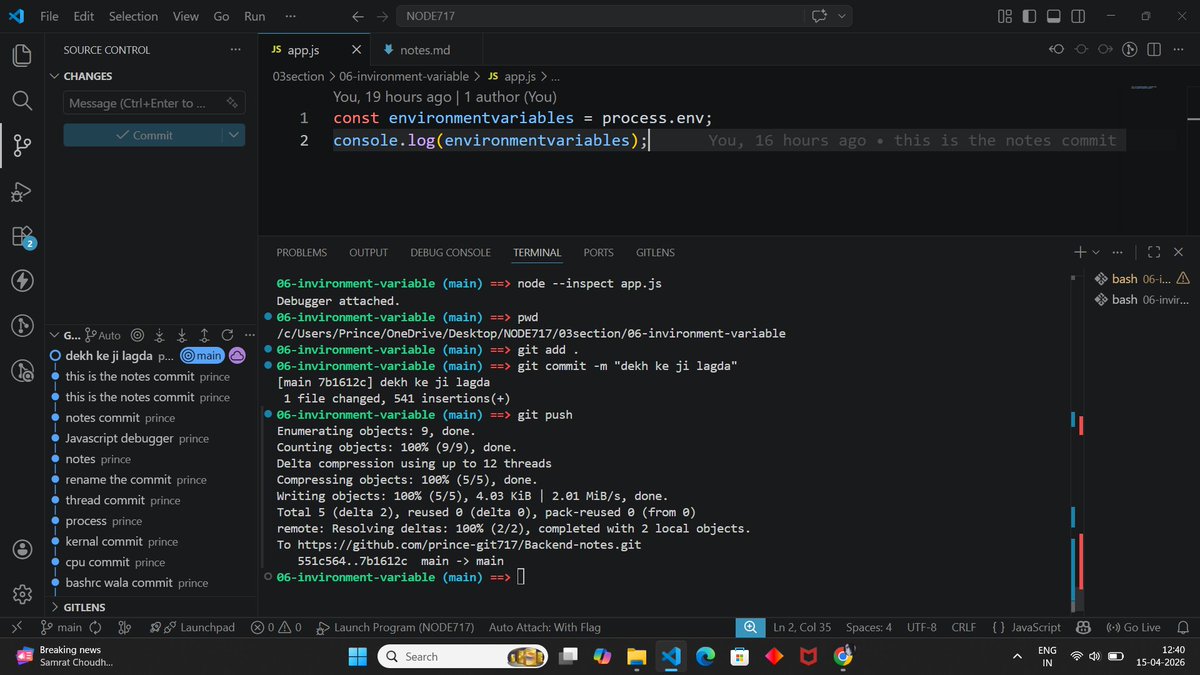
Task: Open the new terminal launch profile dropdown
Action: (x=1097, y=252)
